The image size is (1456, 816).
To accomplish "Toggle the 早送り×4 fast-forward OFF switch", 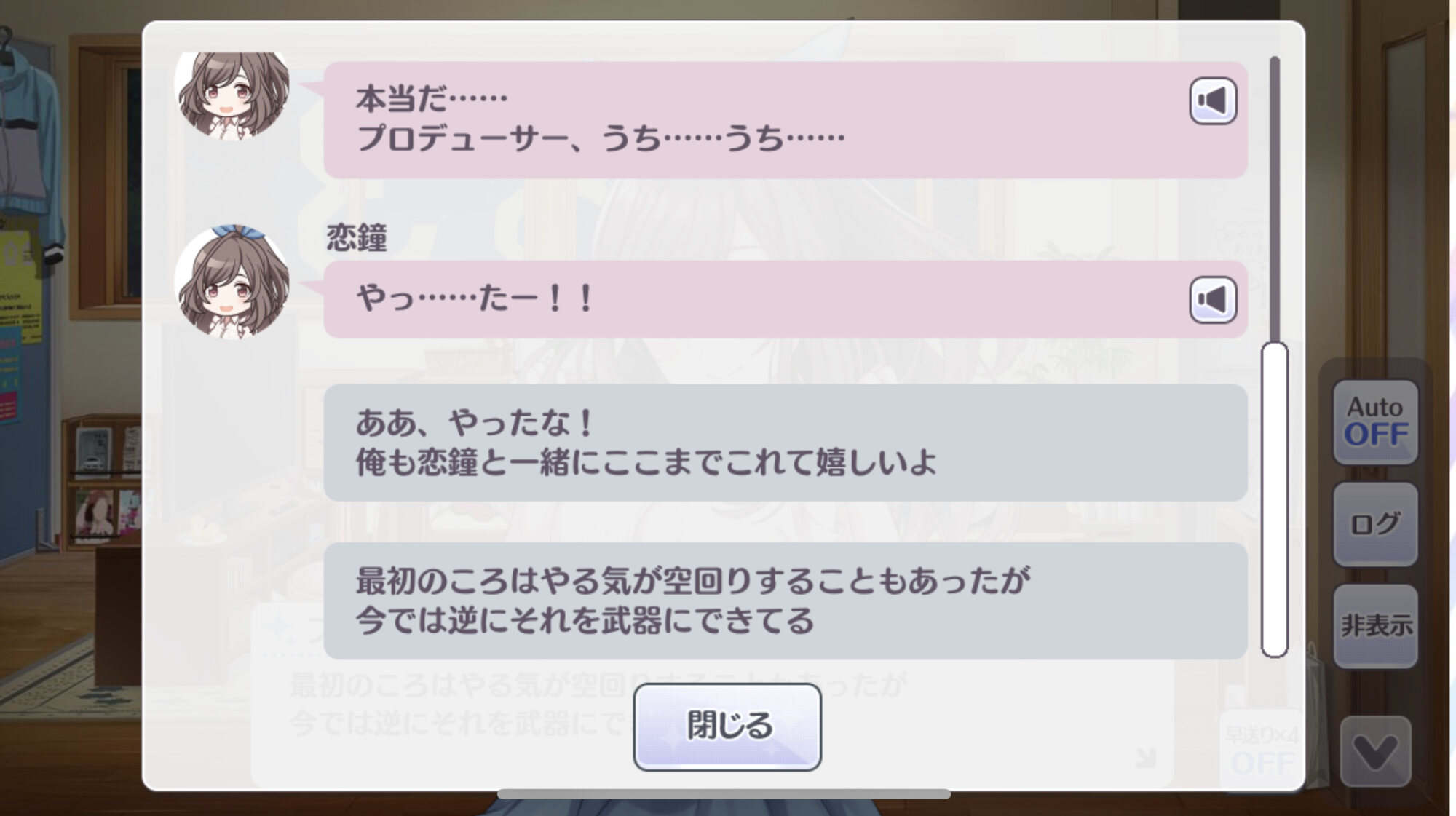I will coord(1262,751).
